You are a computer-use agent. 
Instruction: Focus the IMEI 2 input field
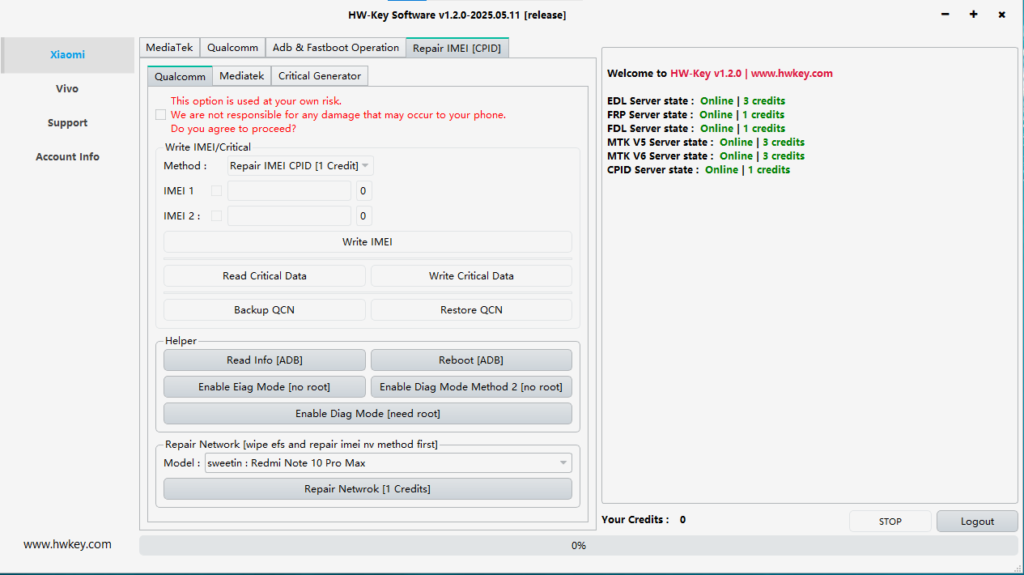click(x=289, y=216)
